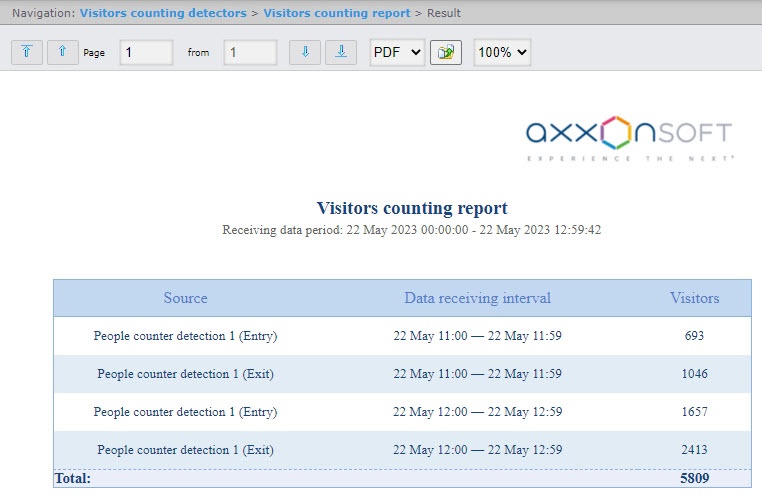Select Entry source in the 12:00 row

click(x=185, y=412)
